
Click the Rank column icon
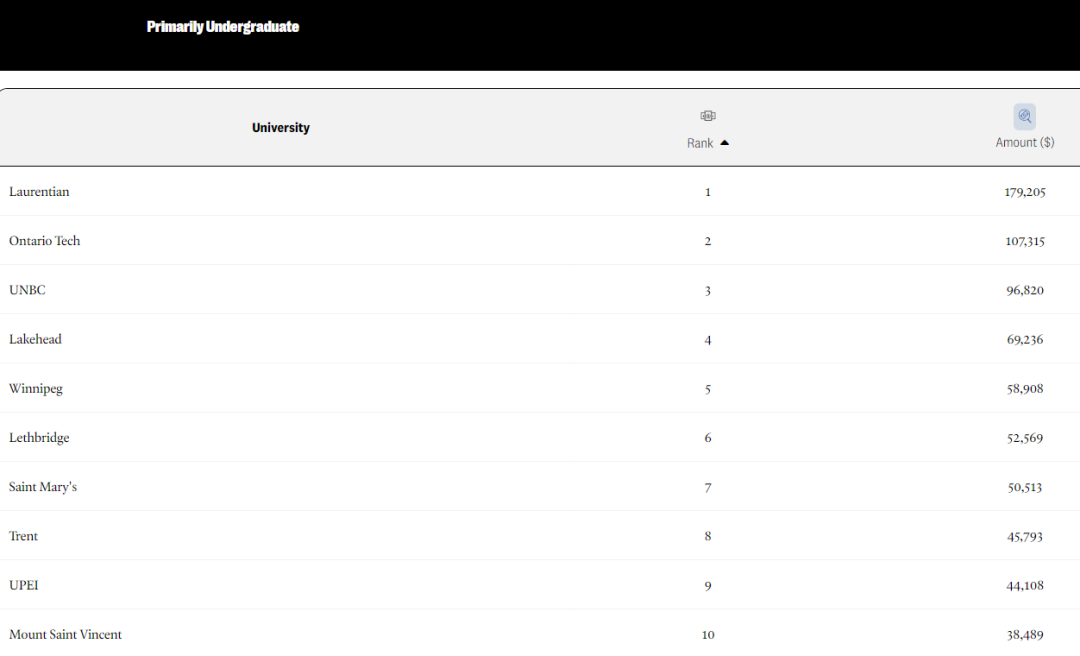(x=707, y=116)
